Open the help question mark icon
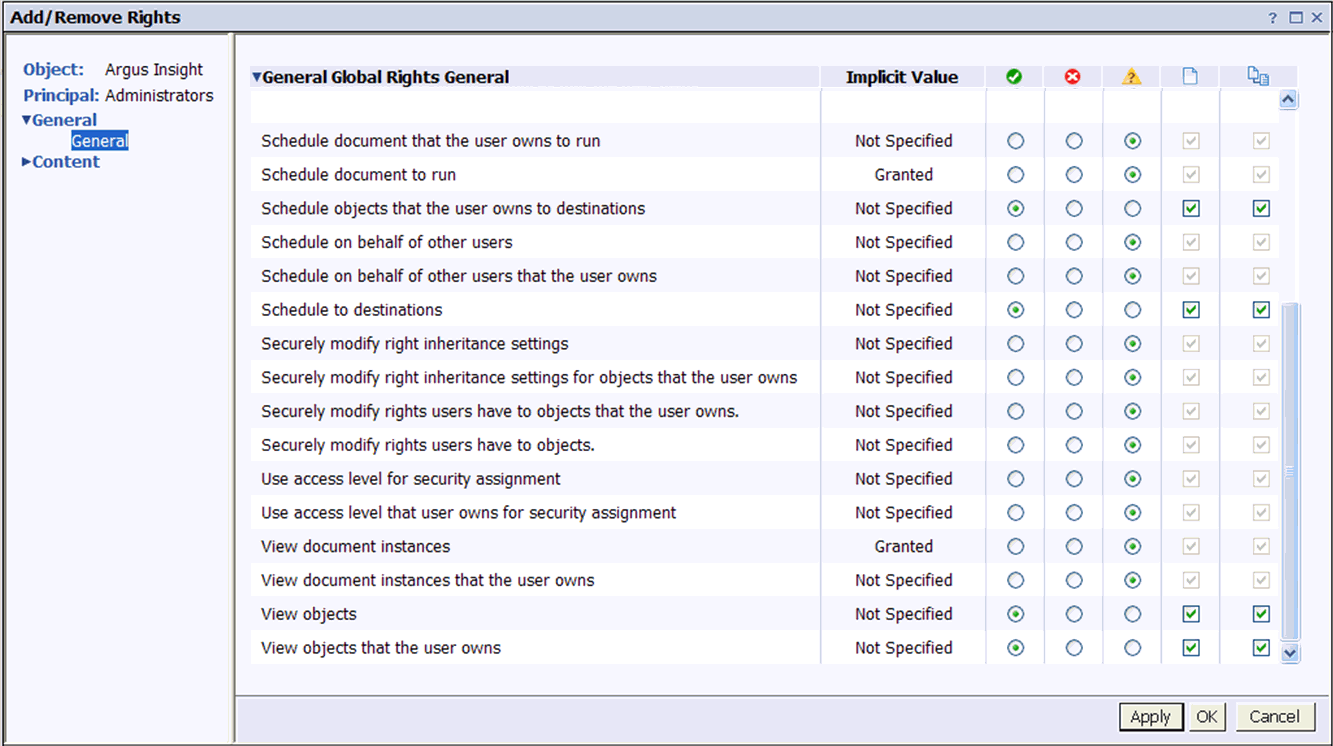Screen dimensions: 1333x746 [x=1273, y=18]
